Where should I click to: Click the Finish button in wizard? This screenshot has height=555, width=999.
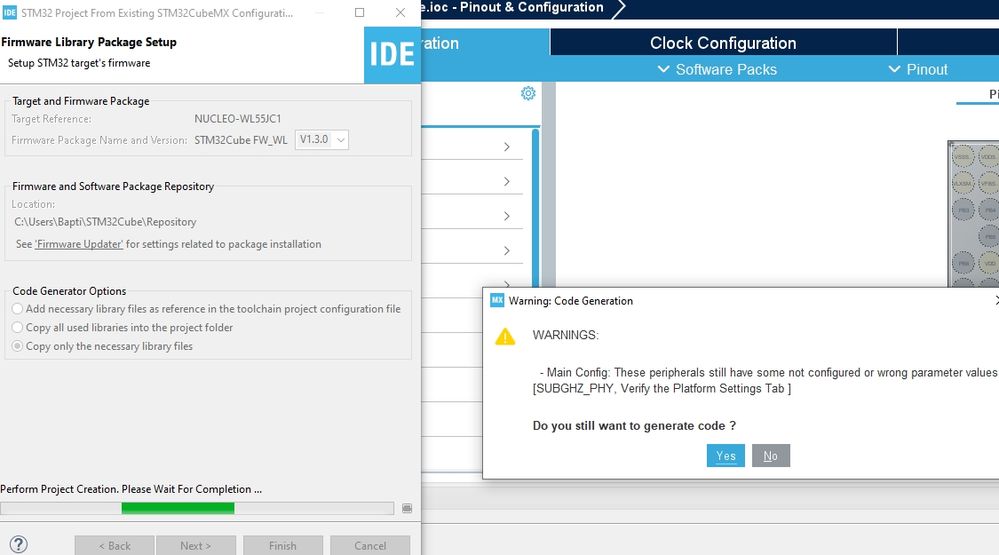tap(283, 545)
